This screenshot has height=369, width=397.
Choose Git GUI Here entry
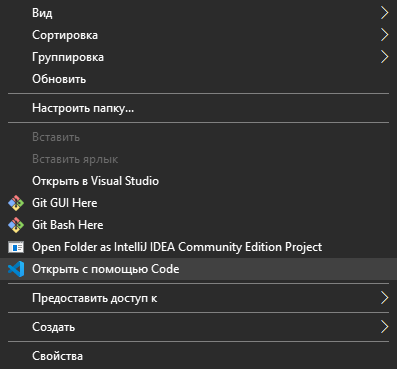coord(198,203)
